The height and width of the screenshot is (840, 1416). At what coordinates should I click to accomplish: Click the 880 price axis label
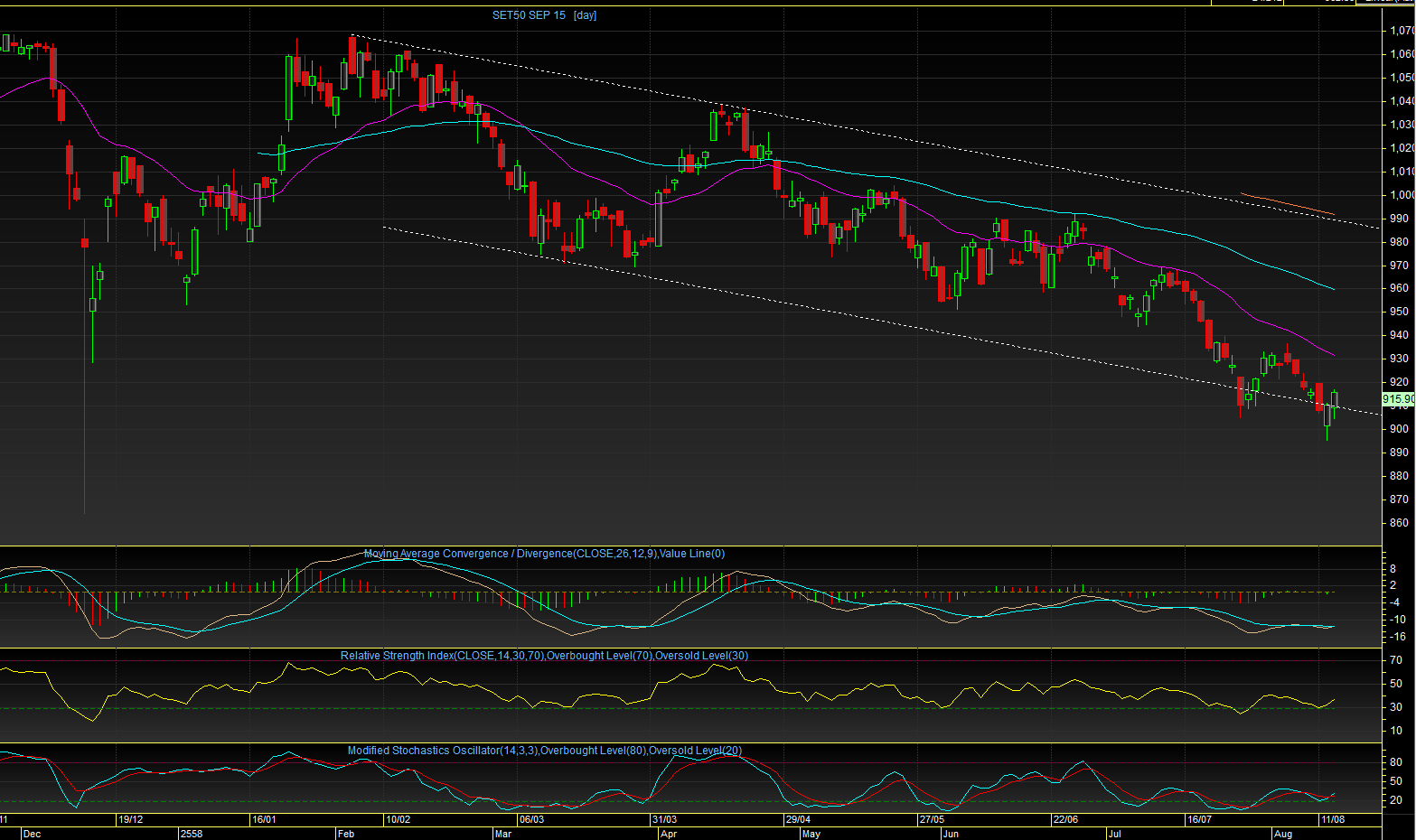point(1400,476)
